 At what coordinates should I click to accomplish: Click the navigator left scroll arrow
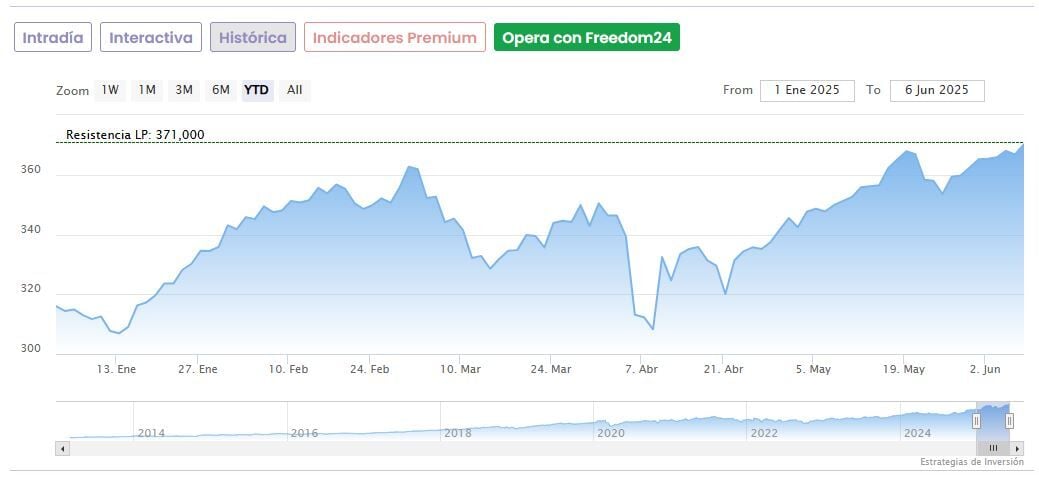[x=62, y=449]
